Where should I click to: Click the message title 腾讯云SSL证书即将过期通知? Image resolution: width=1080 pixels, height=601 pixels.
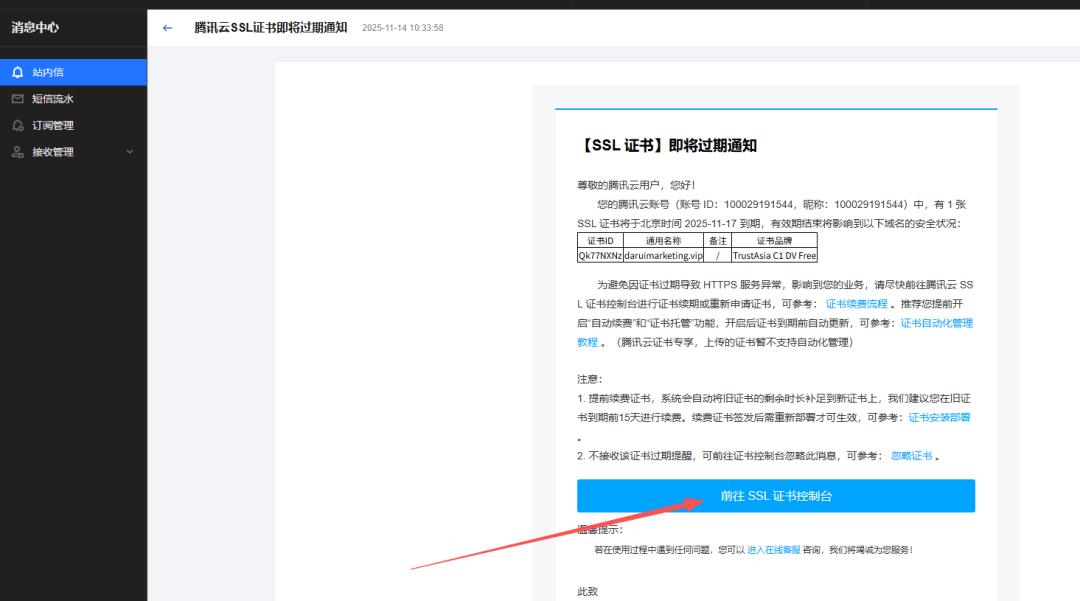271,28
